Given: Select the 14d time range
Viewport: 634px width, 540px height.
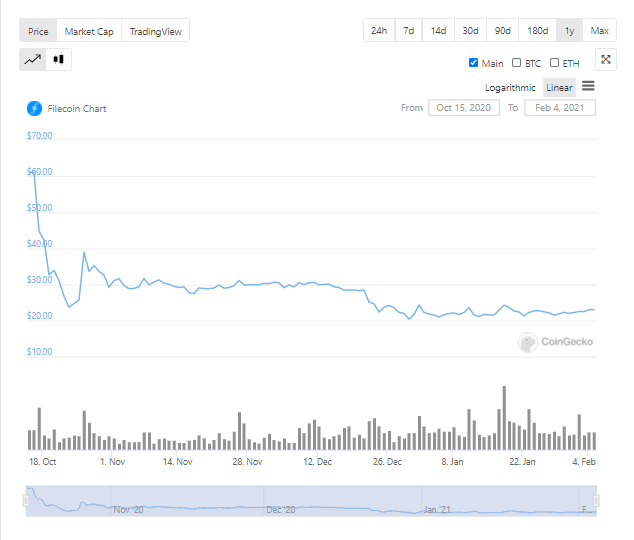Looking at the screenshot, I should pyautogui.click(x=438, y=30).
